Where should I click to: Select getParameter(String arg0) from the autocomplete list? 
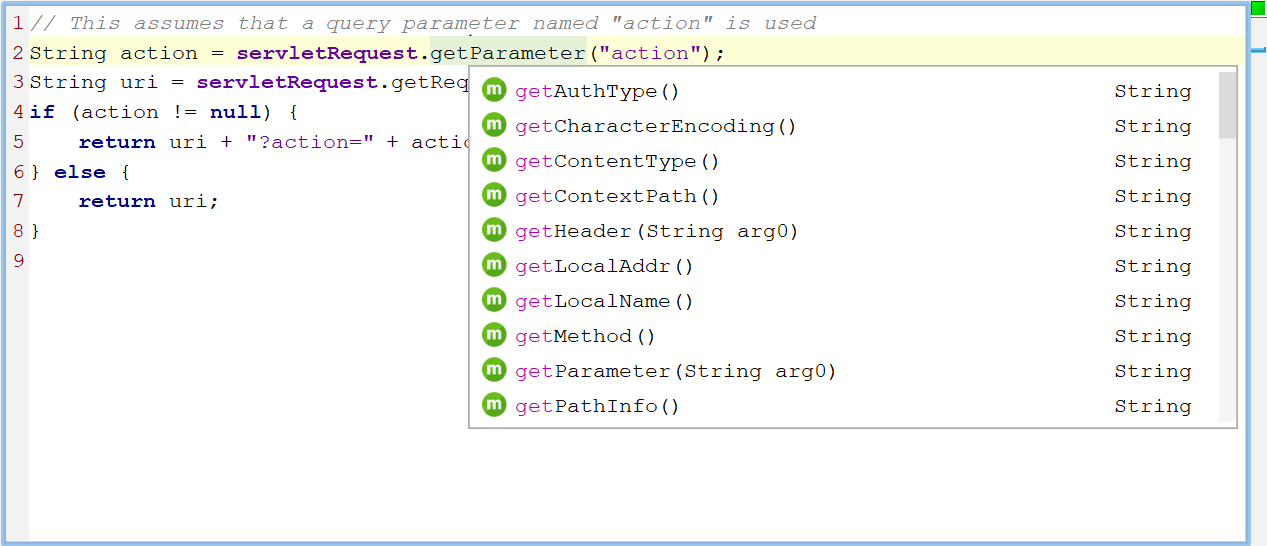click(x=675, y=371)
